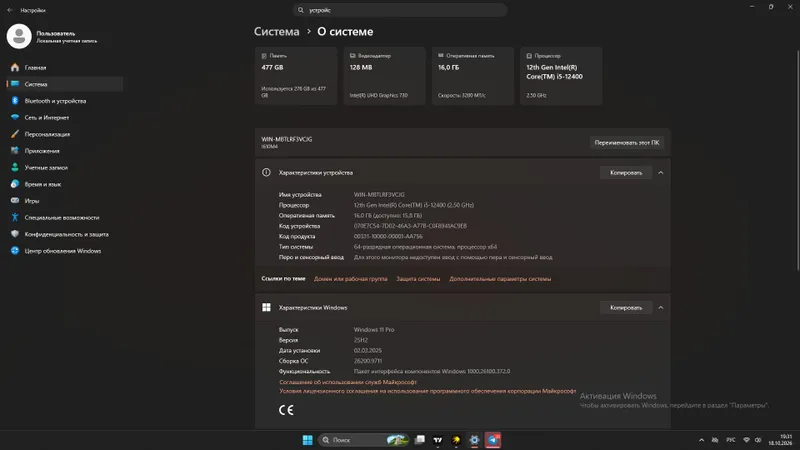Click the user avatar picture
Viewport: 800px width, 450px height.
19,36
